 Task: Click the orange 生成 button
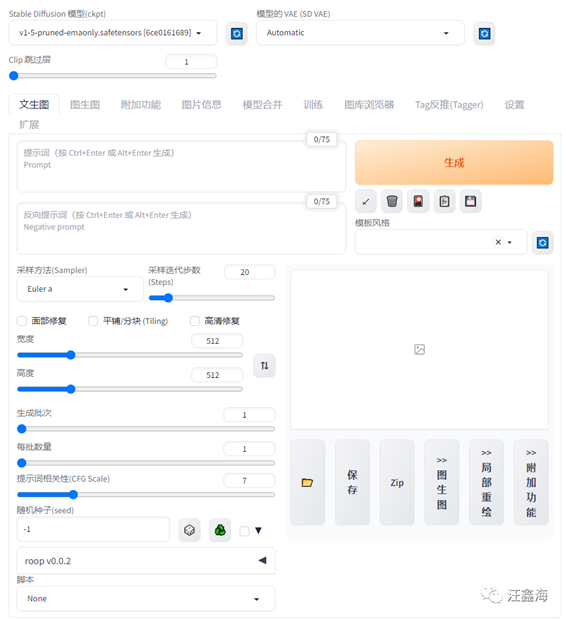tap(454, 163)
